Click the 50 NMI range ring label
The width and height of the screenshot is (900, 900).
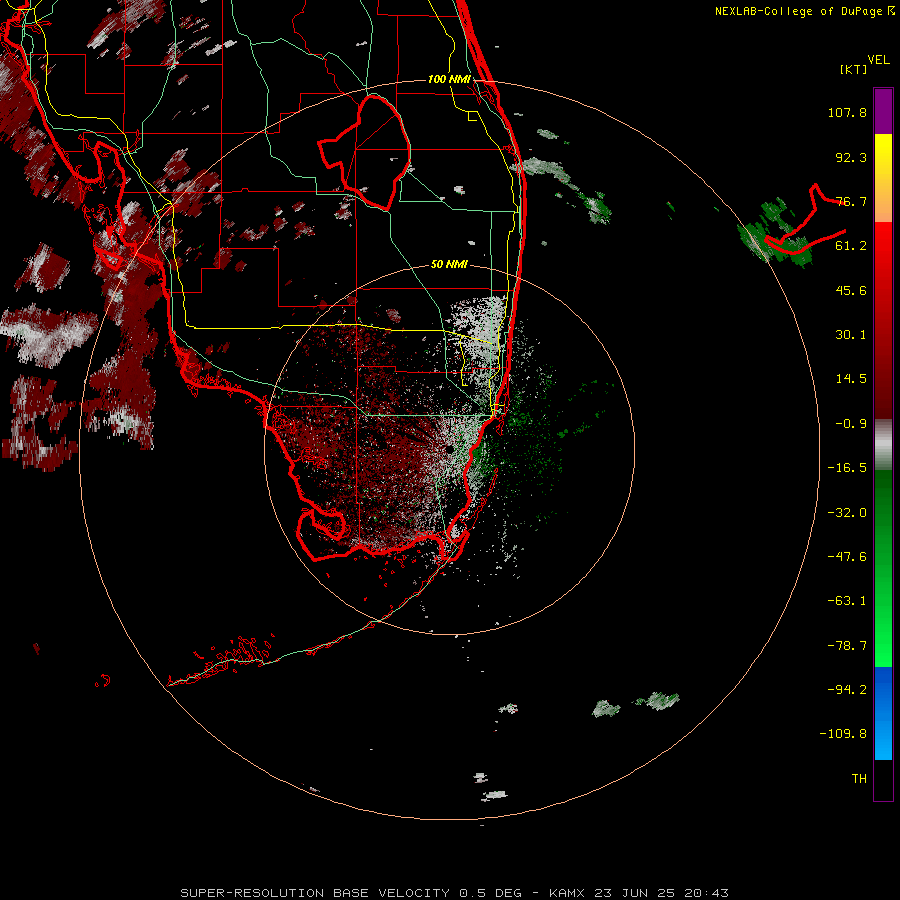(x=449, y=265)
